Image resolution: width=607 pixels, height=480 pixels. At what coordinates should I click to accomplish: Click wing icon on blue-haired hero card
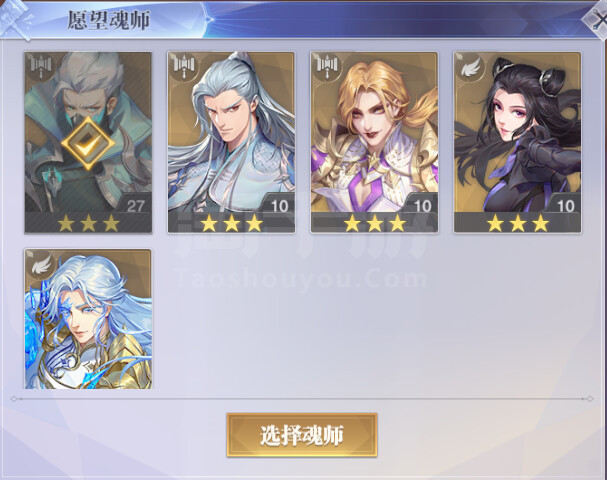[41, 263]
